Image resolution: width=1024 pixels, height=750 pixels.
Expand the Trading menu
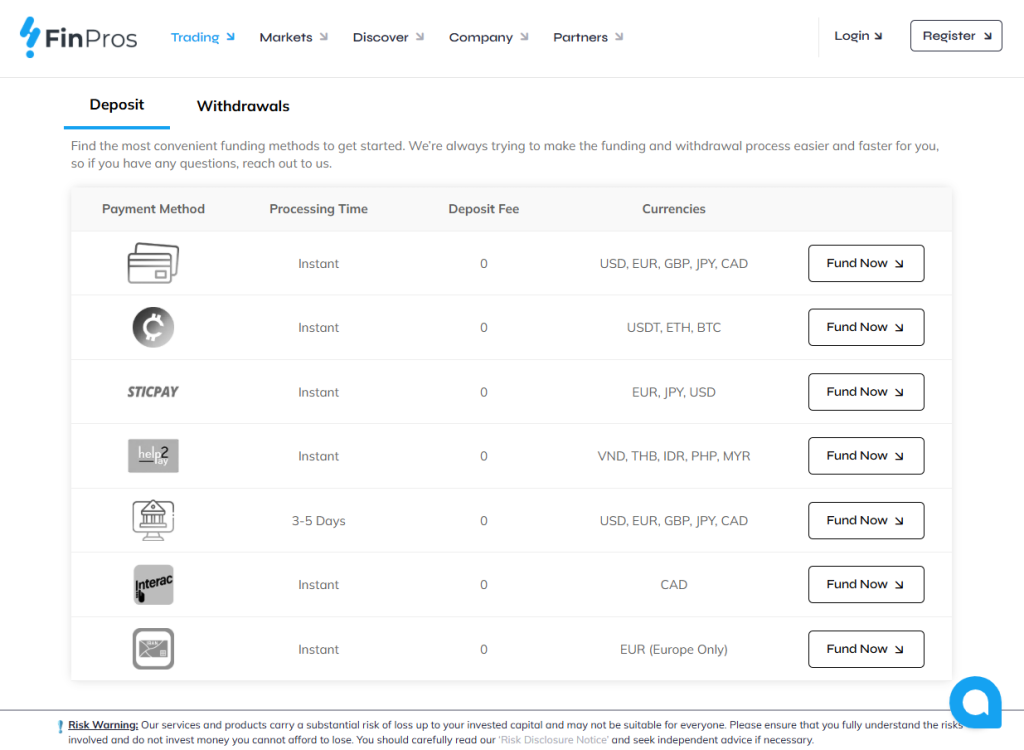[x=202, y=37]
